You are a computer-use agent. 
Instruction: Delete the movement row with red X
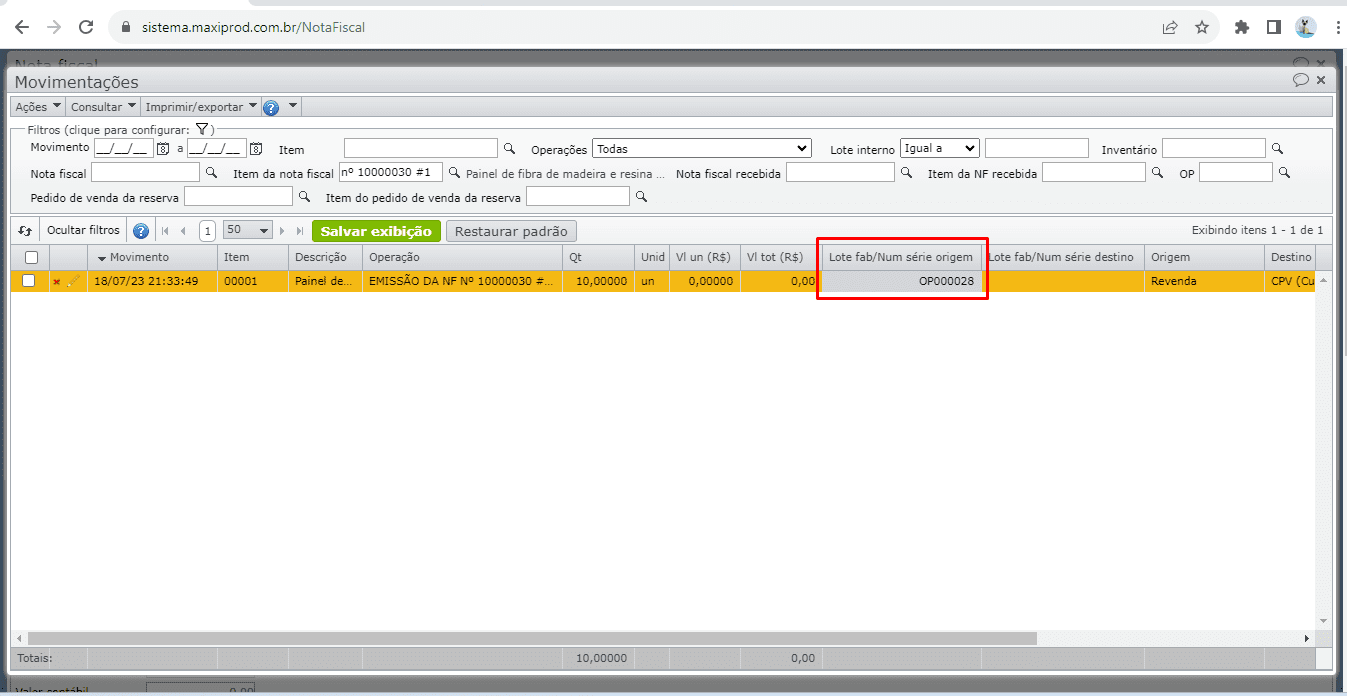click(x=56, y=282)
